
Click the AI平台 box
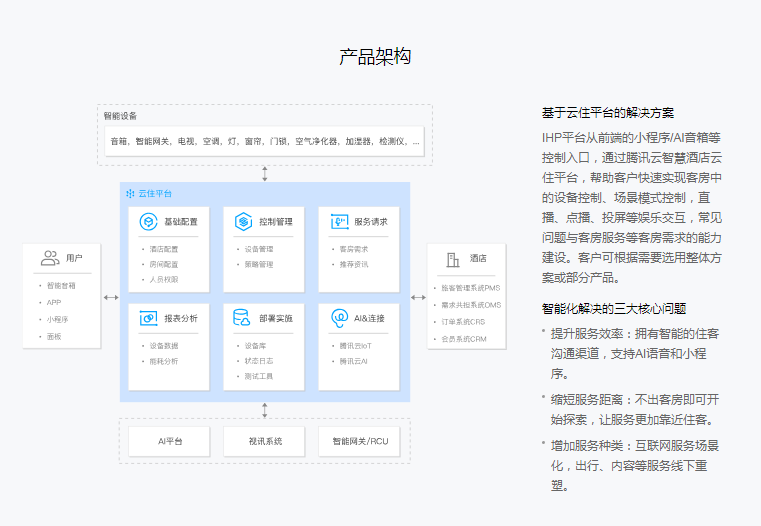coord(169,441)
